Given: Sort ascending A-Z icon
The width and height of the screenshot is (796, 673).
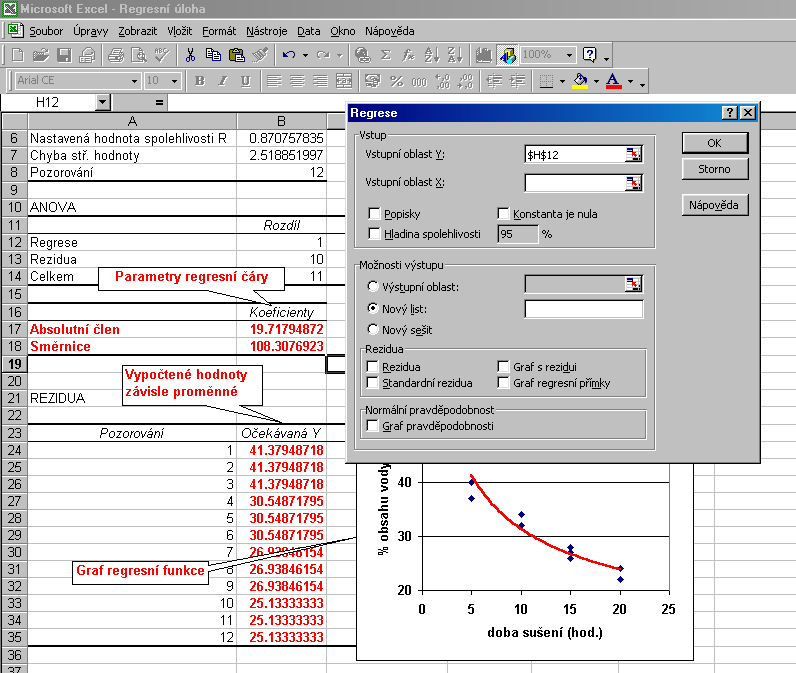Looking at the screenshot, I should point(432,55).
